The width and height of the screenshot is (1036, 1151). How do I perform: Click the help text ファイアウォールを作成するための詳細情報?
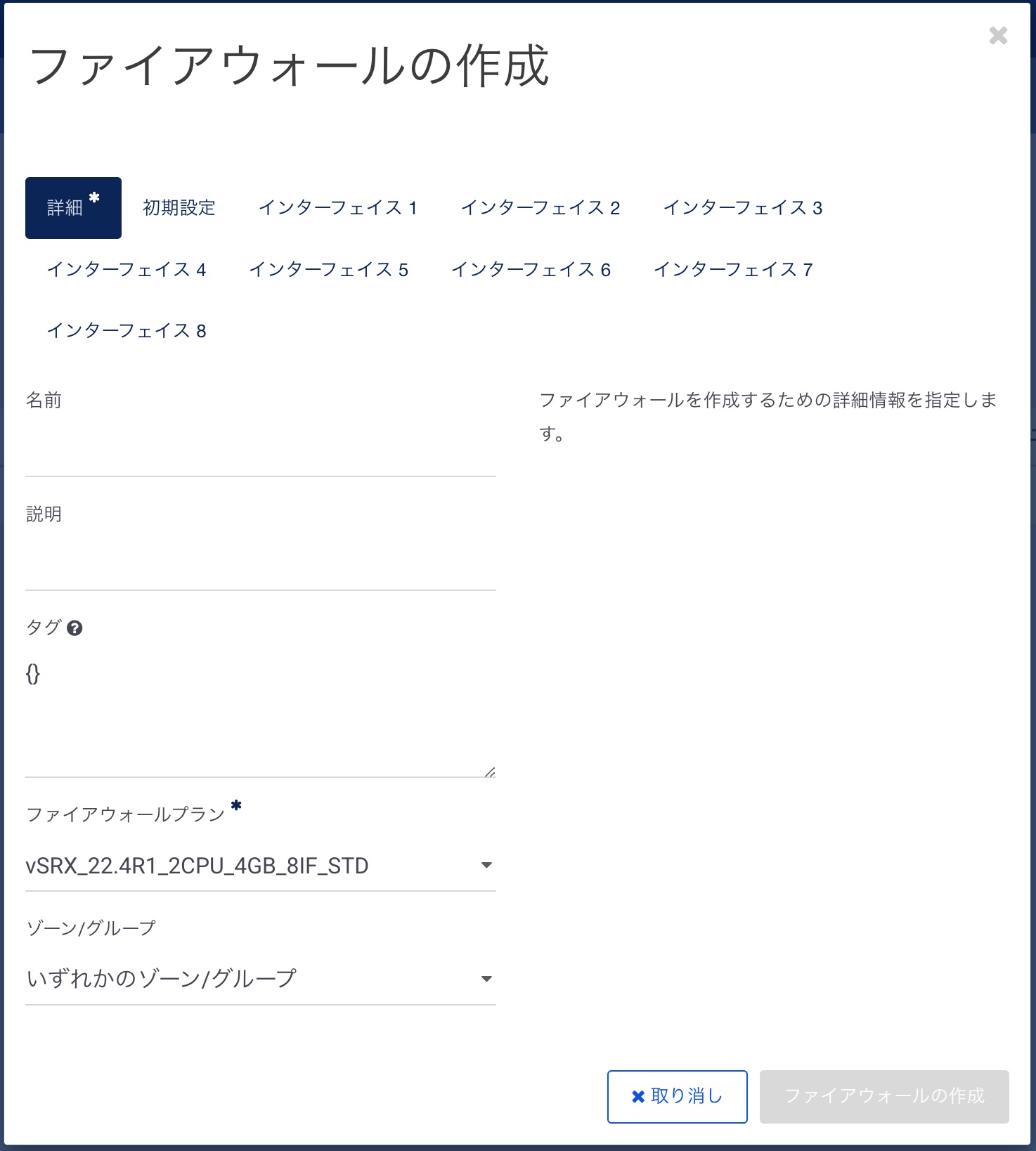768,417
